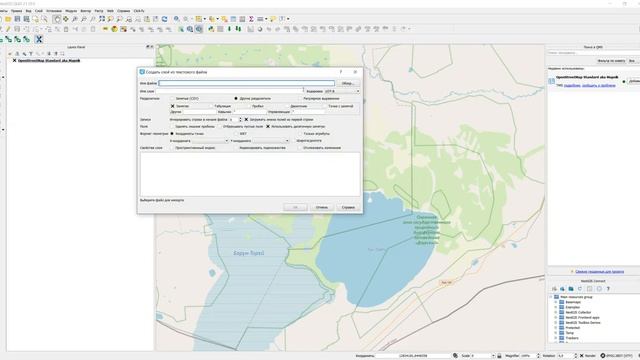Click the Zoom Full extent icon
Viewport: 640px width, 360px height.
pyautogui.click(x=102, y=19)
